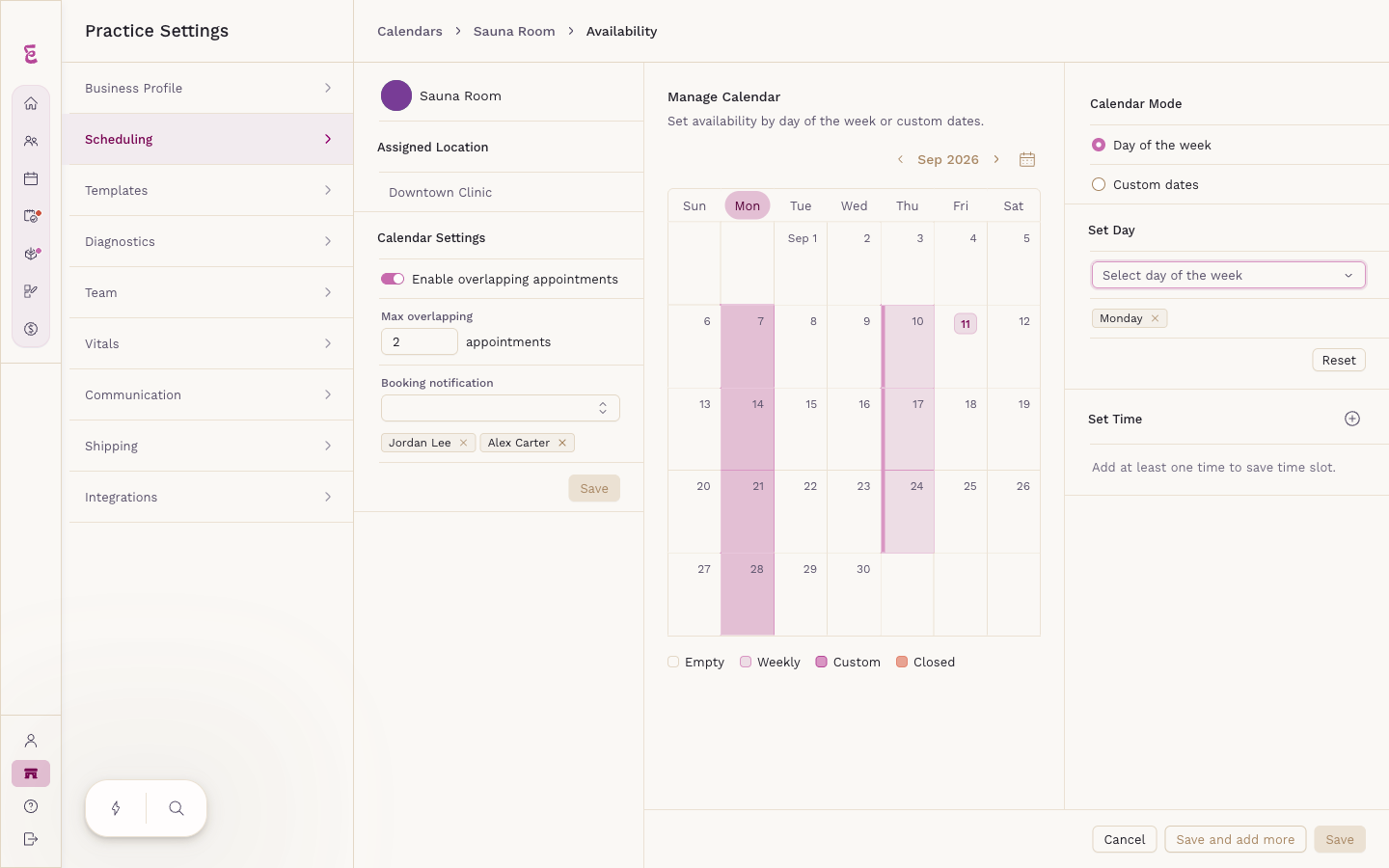
Task: Click Save in the bottom right footer
Action: coord(1340,839)
